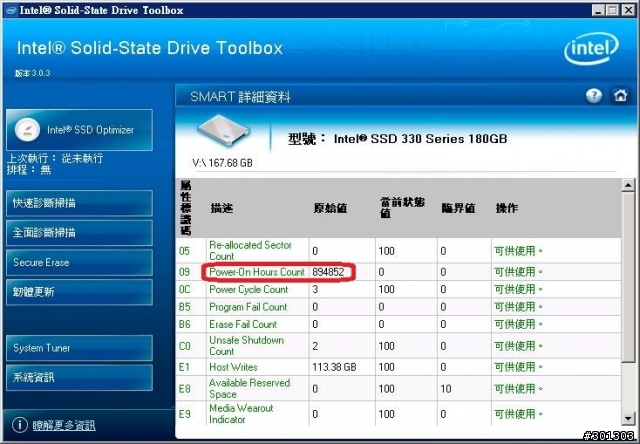Click the 臨界值 column header
The width and height of the screenshot is (640, 444).
coord(458,208)
